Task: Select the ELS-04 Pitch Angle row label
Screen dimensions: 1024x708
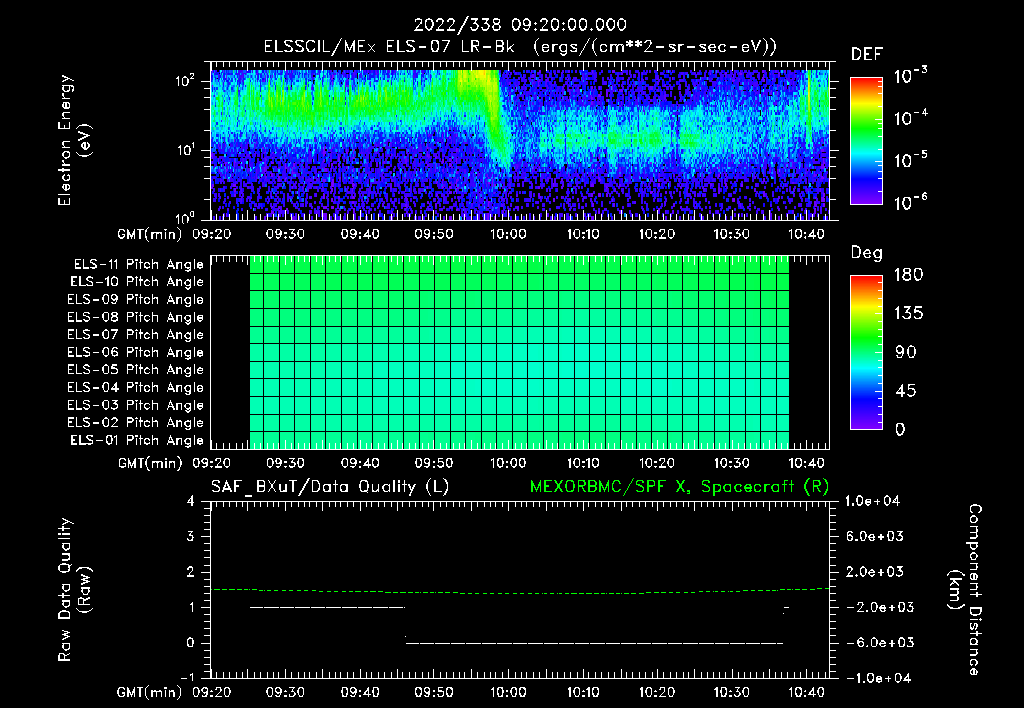Action: pyautogui.click(x=135, y=387)
